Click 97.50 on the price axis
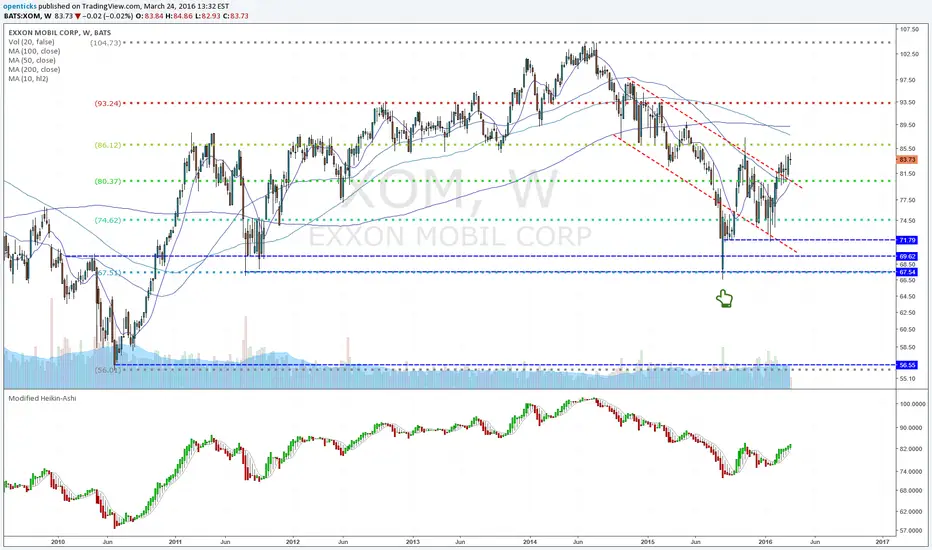 [908, 80]
